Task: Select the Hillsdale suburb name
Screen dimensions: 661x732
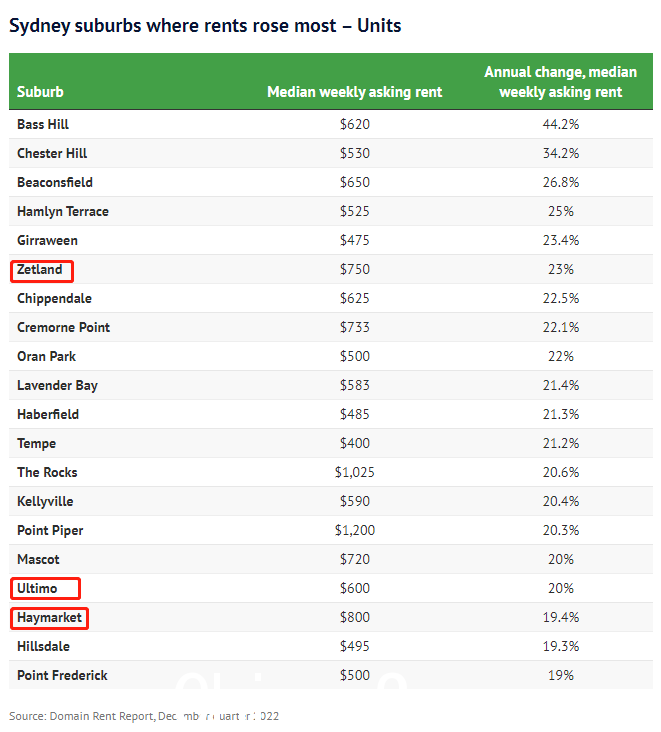Action: 43,647
